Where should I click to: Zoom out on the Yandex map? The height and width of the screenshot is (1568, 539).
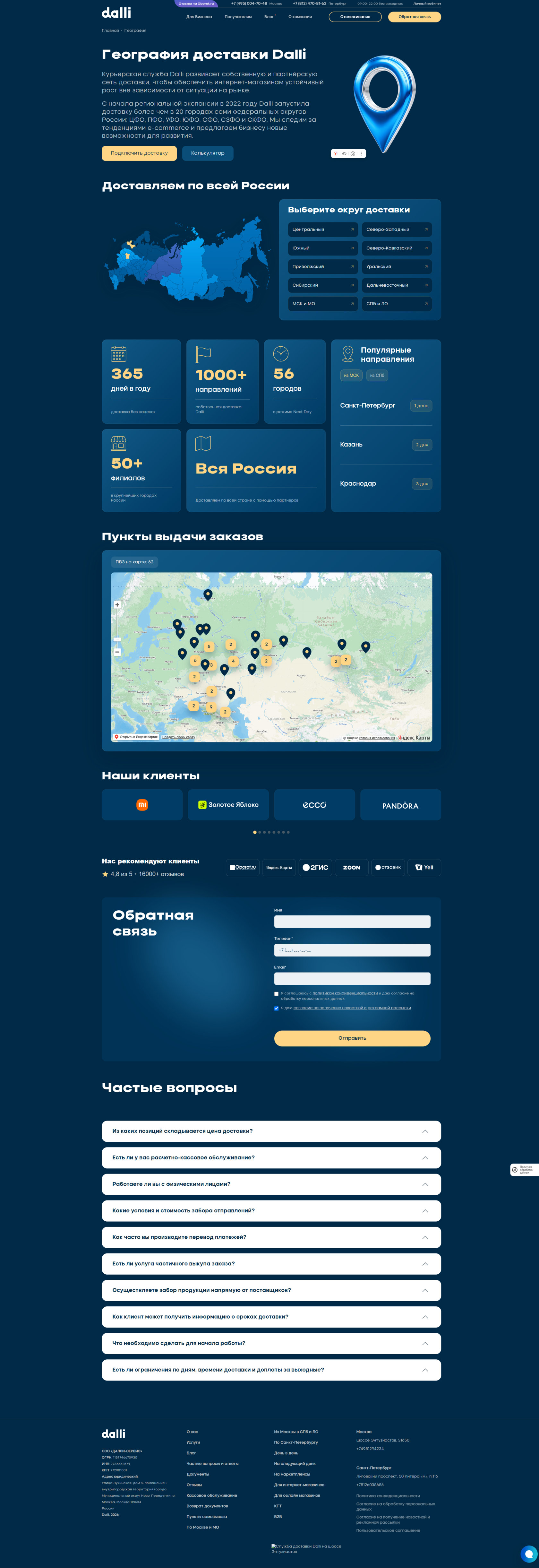click(117, 652)
